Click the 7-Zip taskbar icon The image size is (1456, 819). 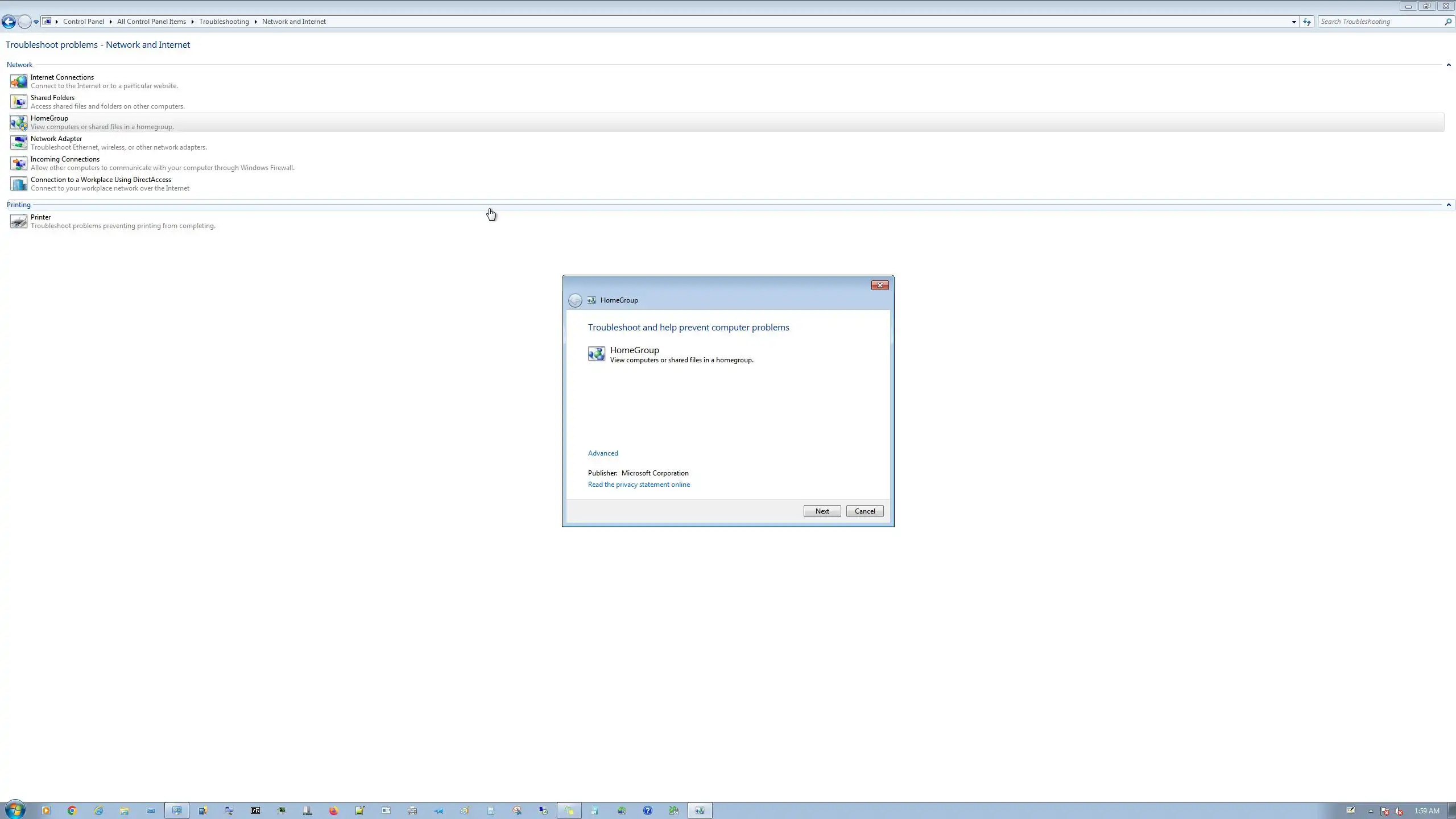pos(255,810)
